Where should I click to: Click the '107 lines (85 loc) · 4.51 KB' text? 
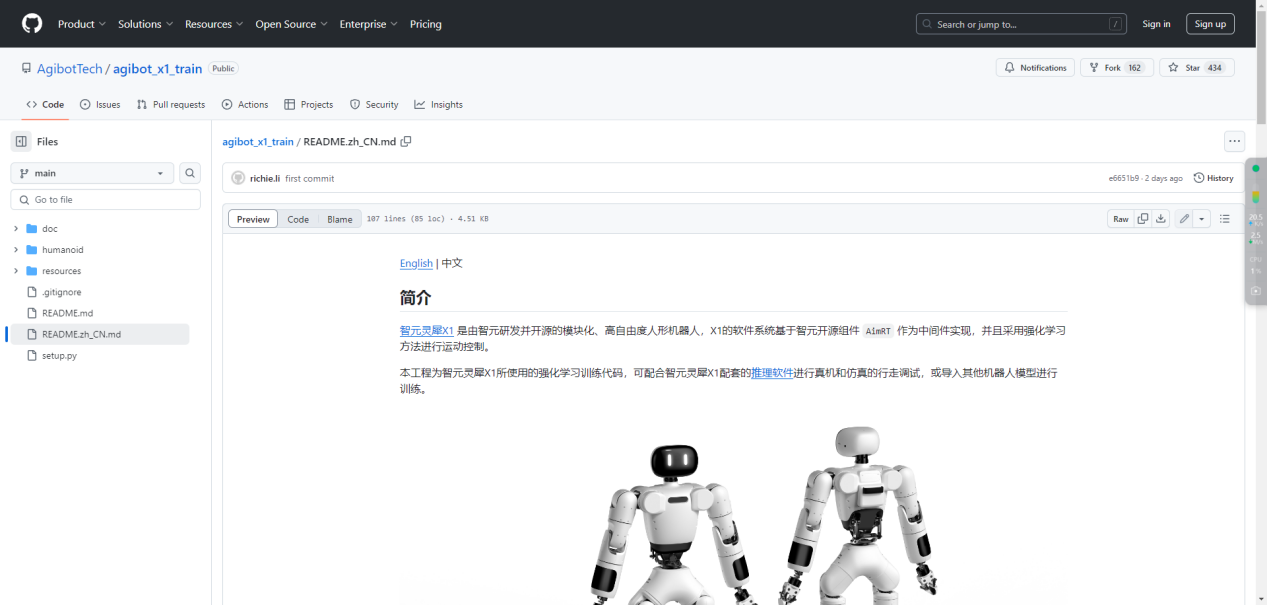click(x=427, y=219)
